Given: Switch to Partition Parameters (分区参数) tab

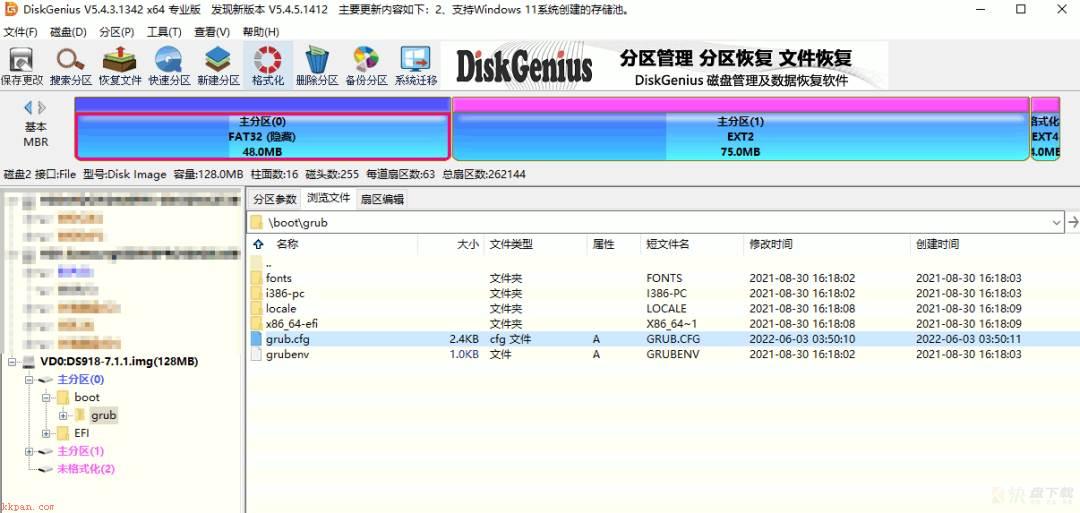Looking at the screenshot, I should point(275,200).
